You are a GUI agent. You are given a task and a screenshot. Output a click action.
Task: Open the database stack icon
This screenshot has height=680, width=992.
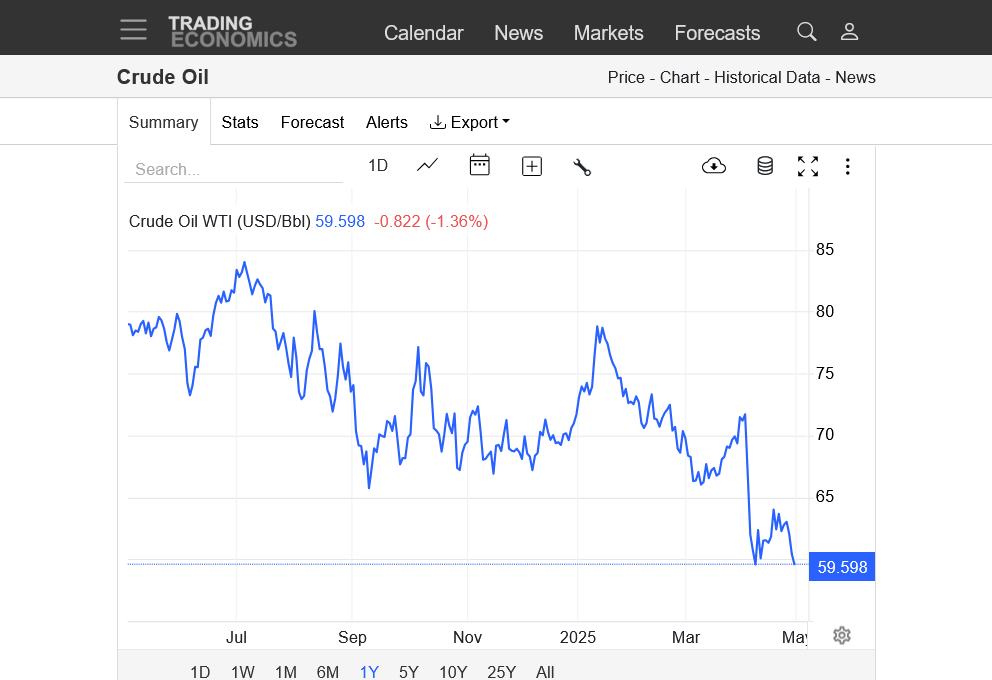[765, 166]
